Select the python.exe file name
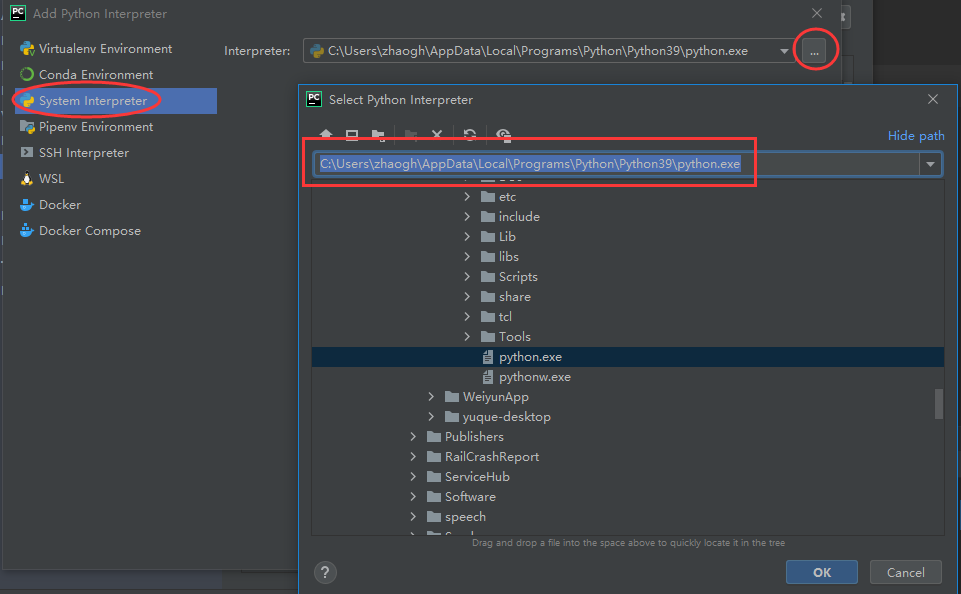 coord(530,357)
